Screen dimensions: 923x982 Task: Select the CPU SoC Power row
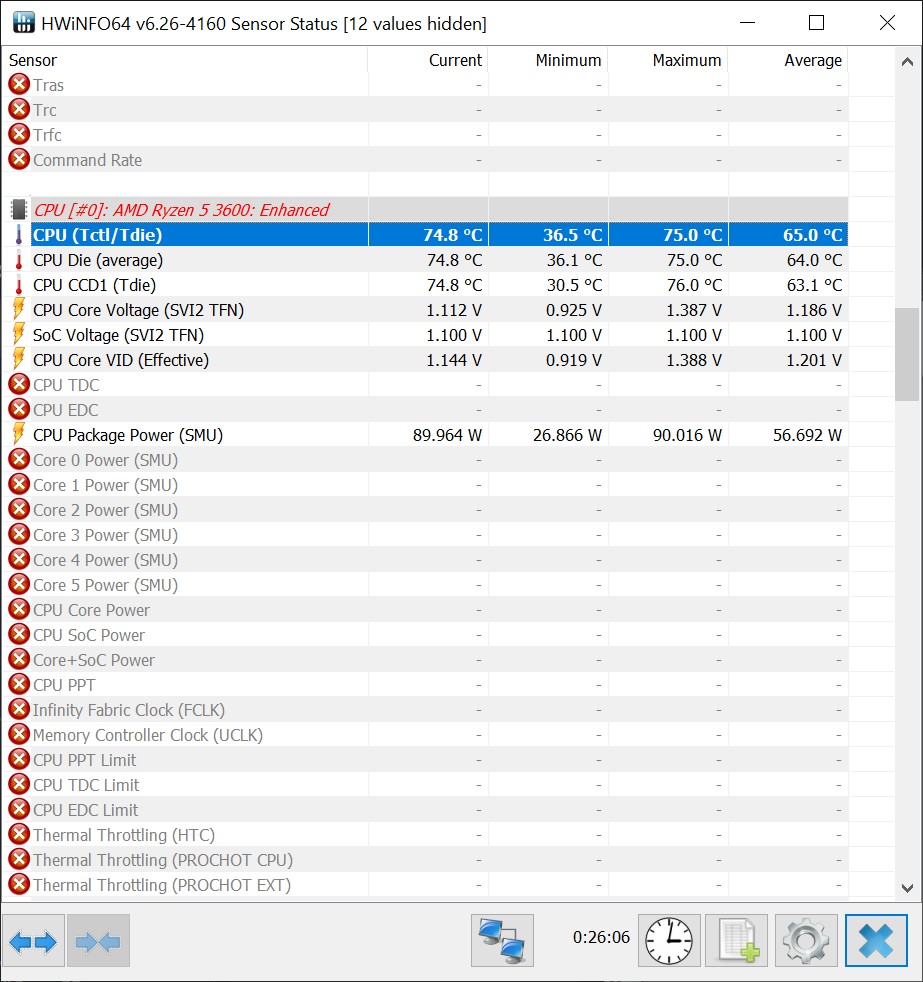[425, 635]
